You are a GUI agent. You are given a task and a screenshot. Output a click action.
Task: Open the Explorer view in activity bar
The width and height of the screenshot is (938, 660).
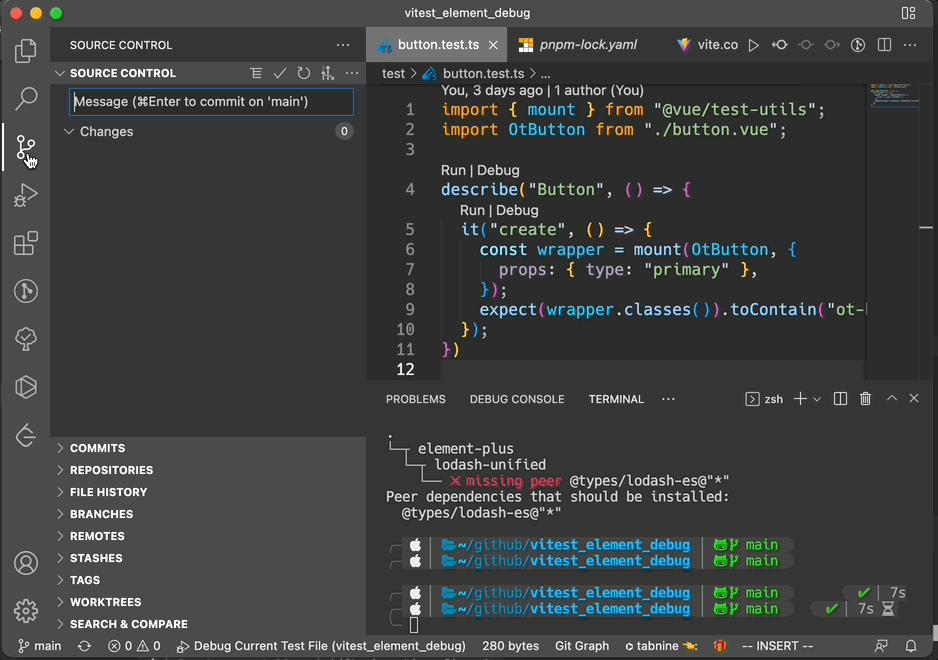click(26, 51)
